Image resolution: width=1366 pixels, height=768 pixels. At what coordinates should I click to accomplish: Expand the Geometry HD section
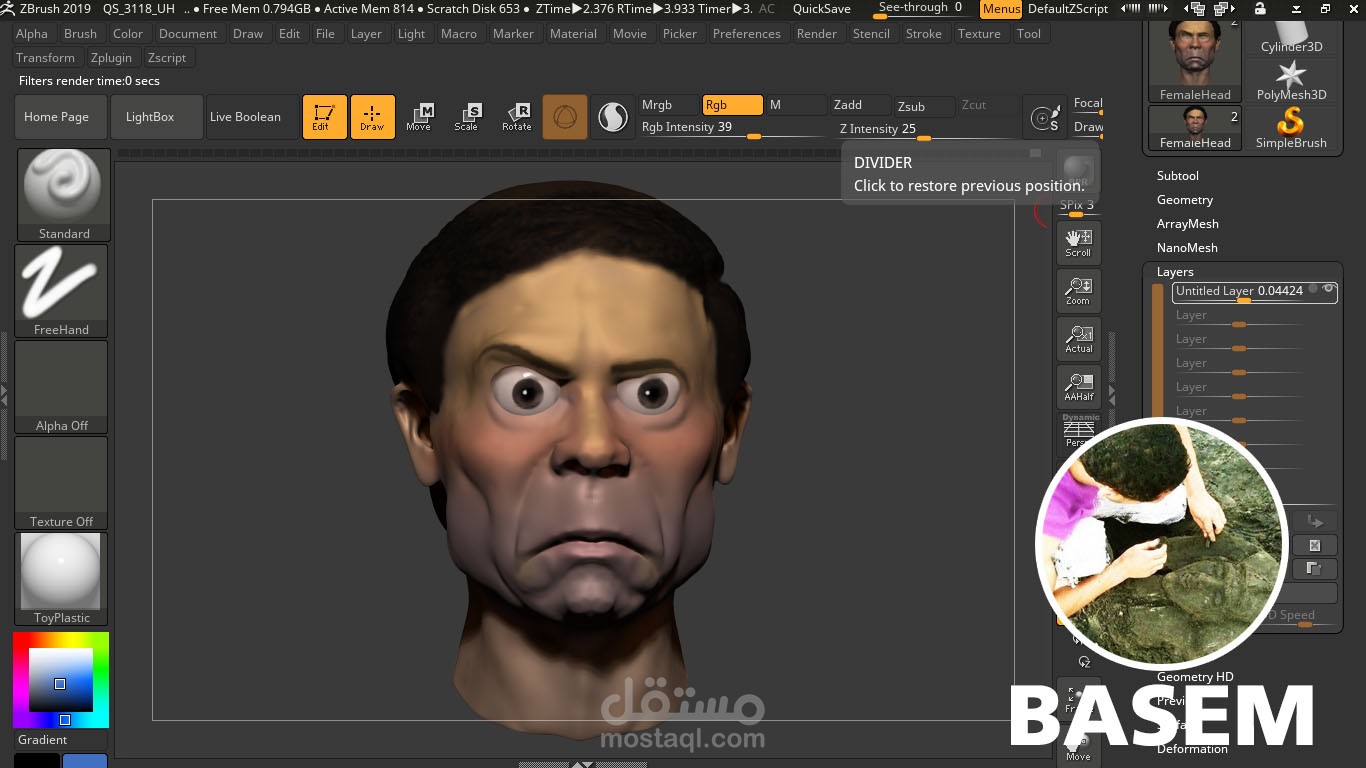tap(1195, 677)
